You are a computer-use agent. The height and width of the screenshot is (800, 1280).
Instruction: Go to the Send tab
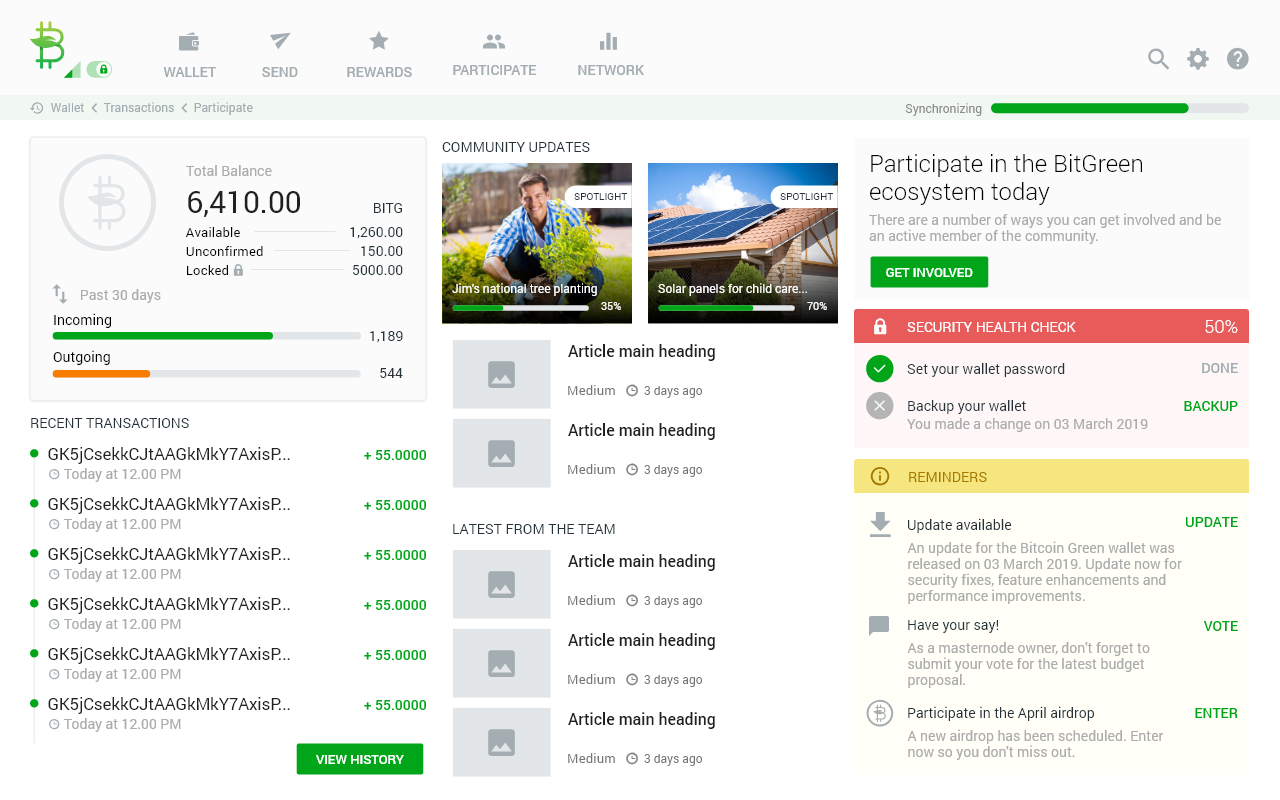click(x=280, y=56)
